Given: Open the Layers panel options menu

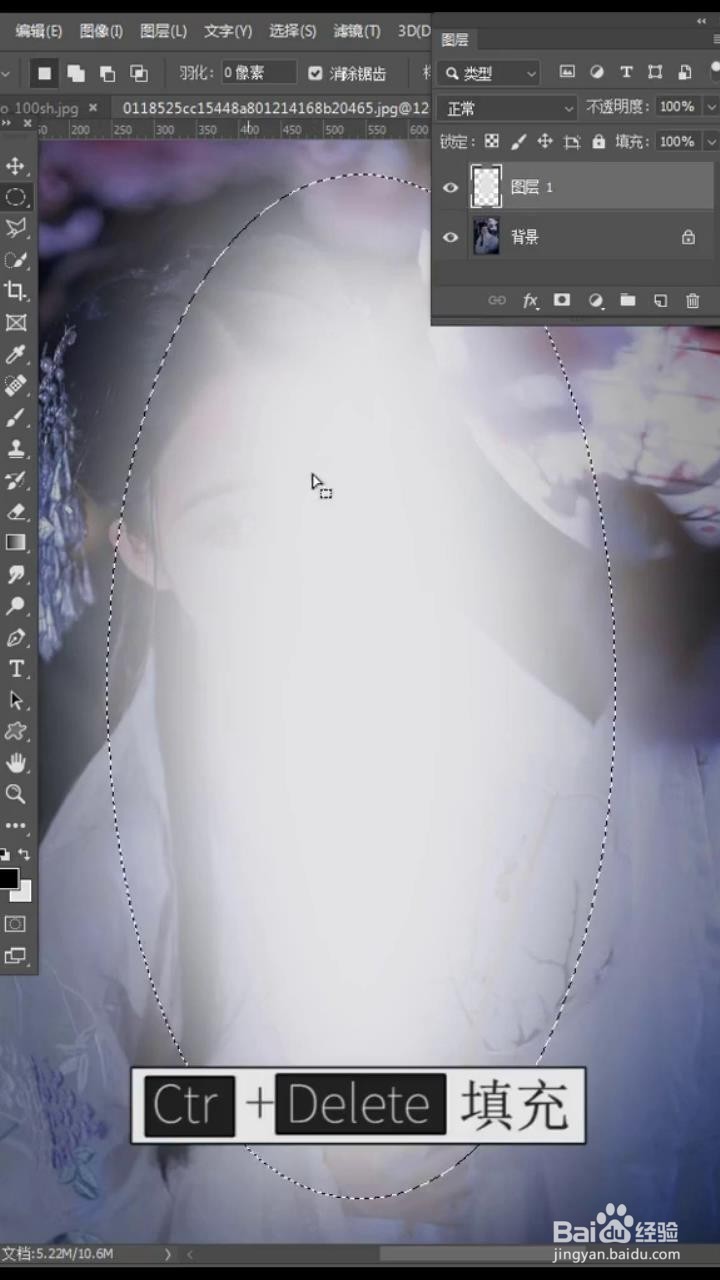Looking at the screenshot, I should pyautogui.click(x=716, y=39).
